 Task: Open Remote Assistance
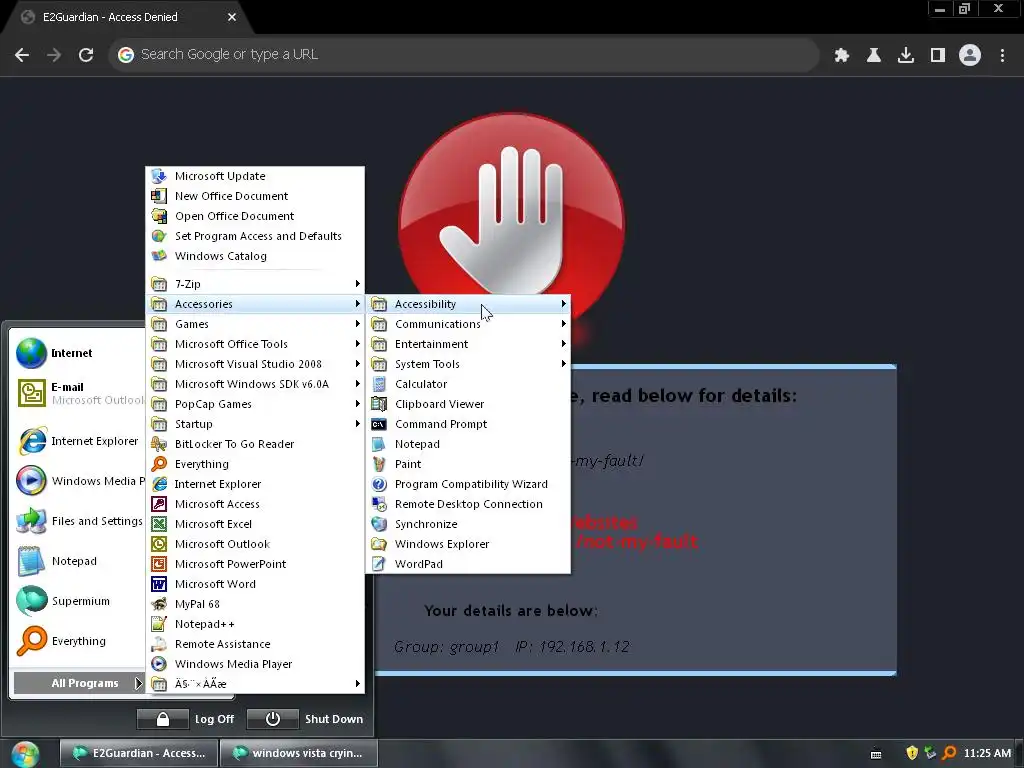pos(255,644)
